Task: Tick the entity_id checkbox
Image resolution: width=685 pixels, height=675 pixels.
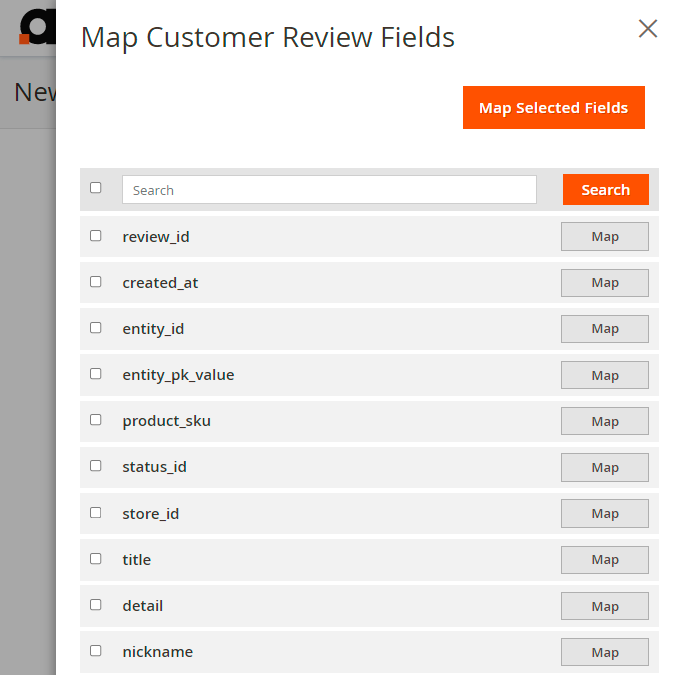Action: coord(96,328)
